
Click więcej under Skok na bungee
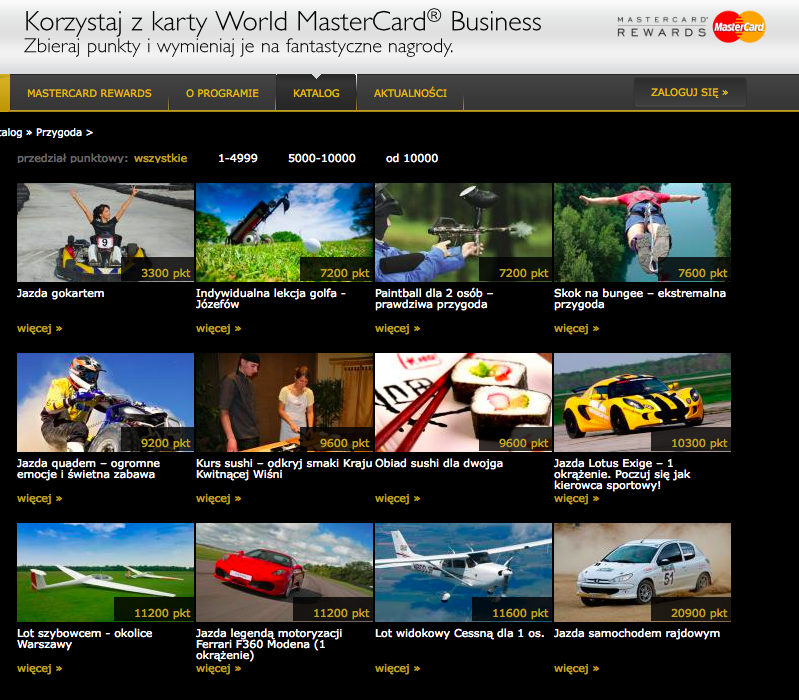[576, 329]
